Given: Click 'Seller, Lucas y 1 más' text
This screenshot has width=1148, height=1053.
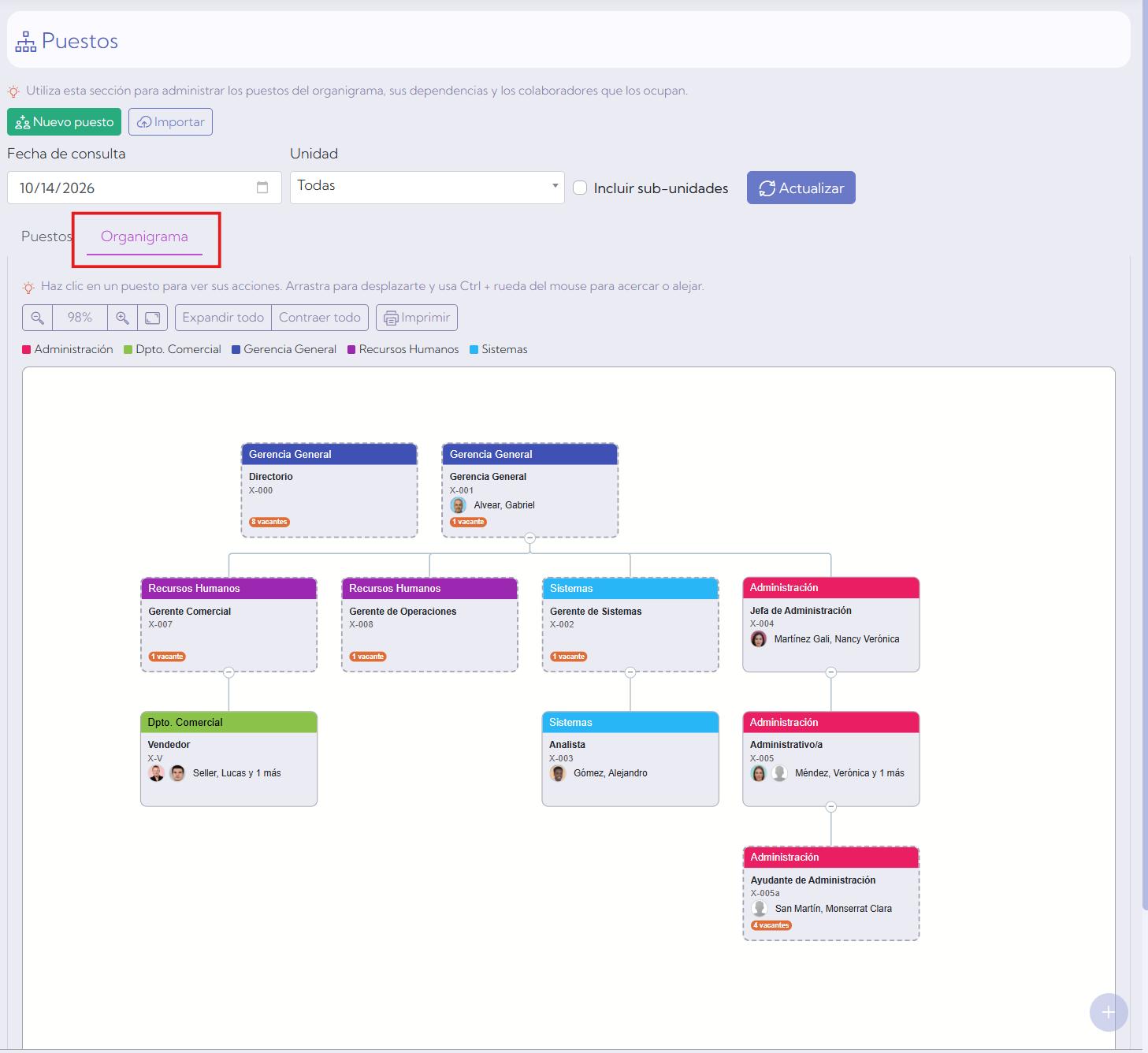Looking at the screenshot, I should (x=237, y=773).
